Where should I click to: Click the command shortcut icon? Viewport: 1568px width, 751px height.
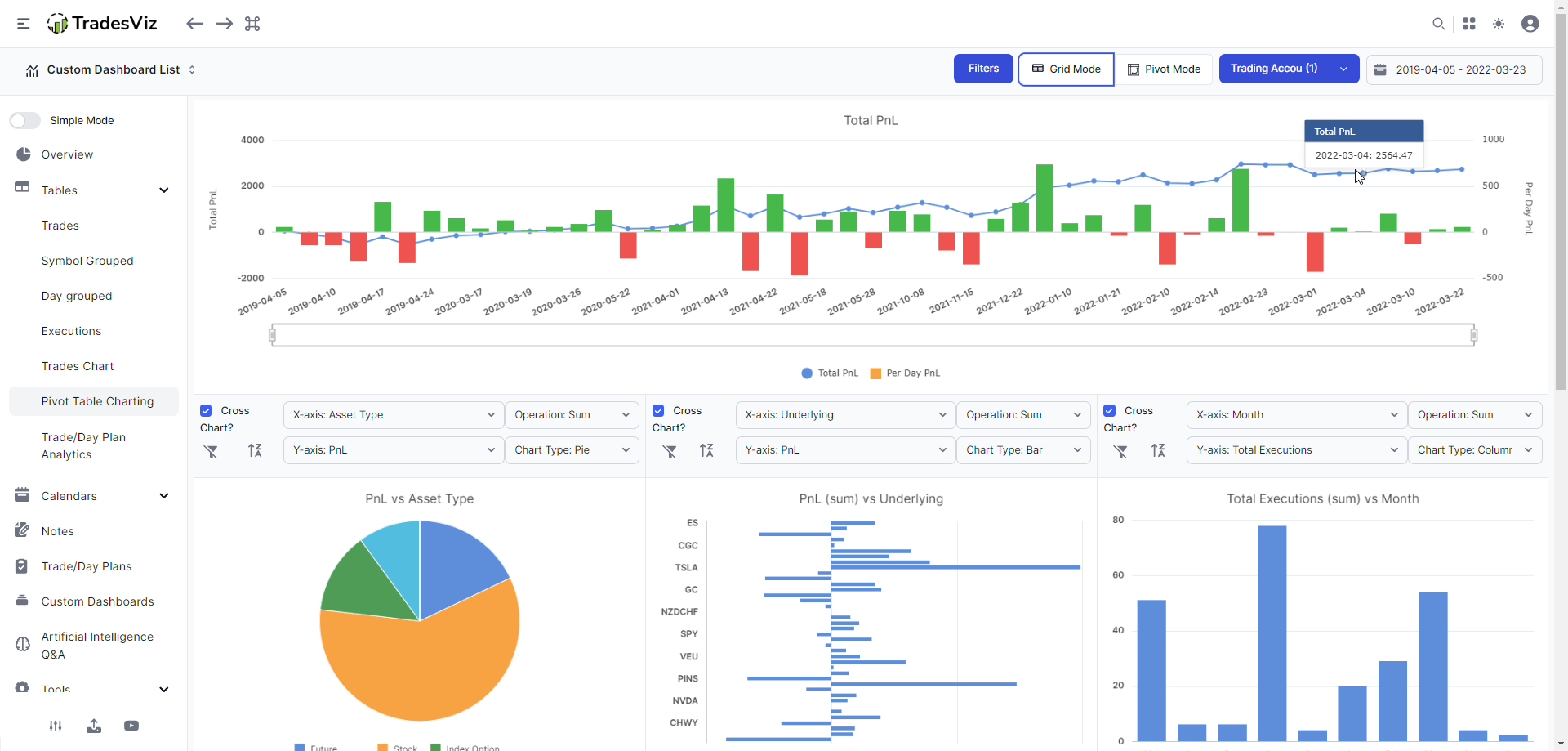(252, 24)
